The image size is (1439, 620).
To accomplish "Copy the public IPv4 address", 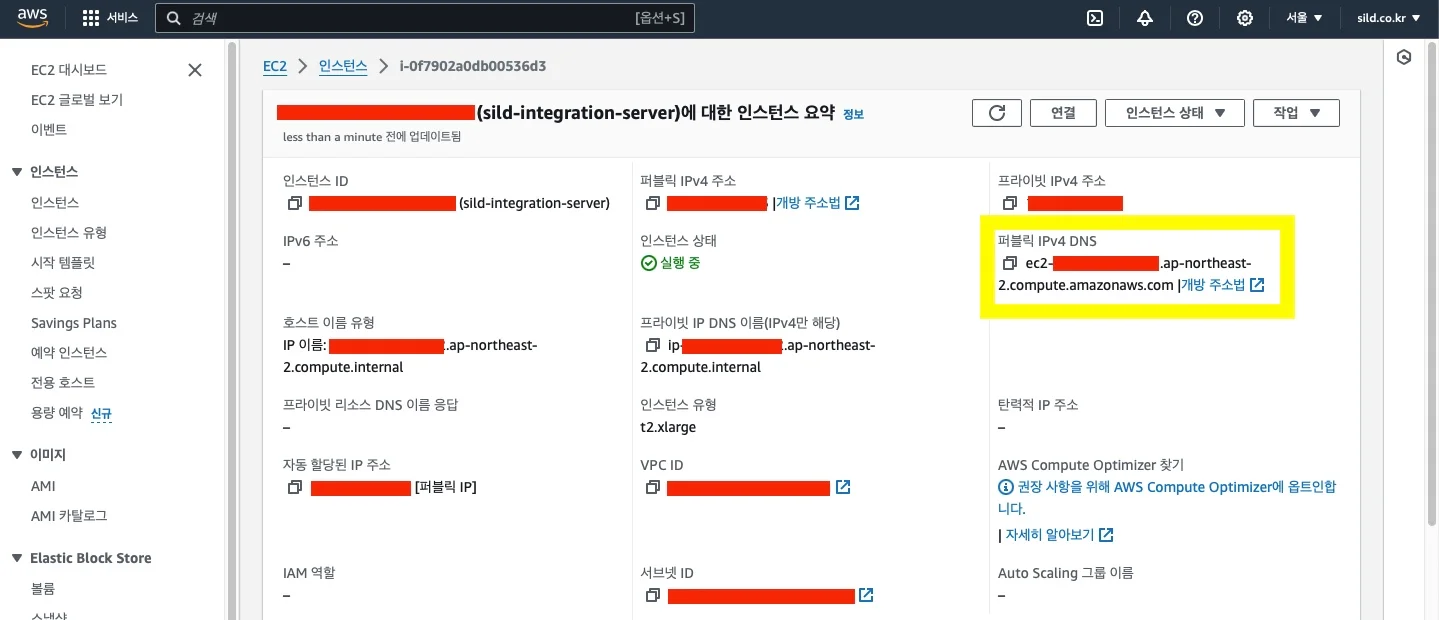I will coord(652,203).
